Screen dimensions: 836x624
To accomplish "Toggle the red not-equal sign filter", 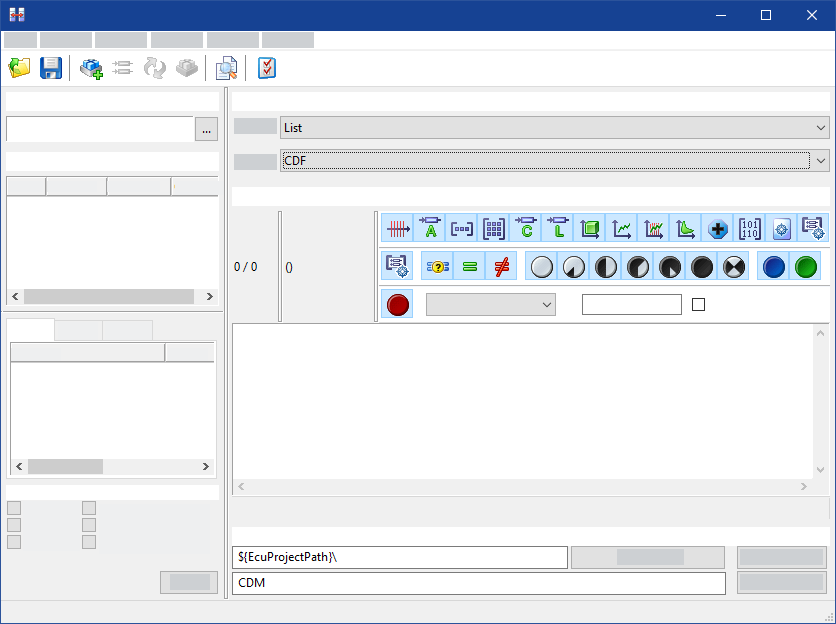I will pos(502,266).
